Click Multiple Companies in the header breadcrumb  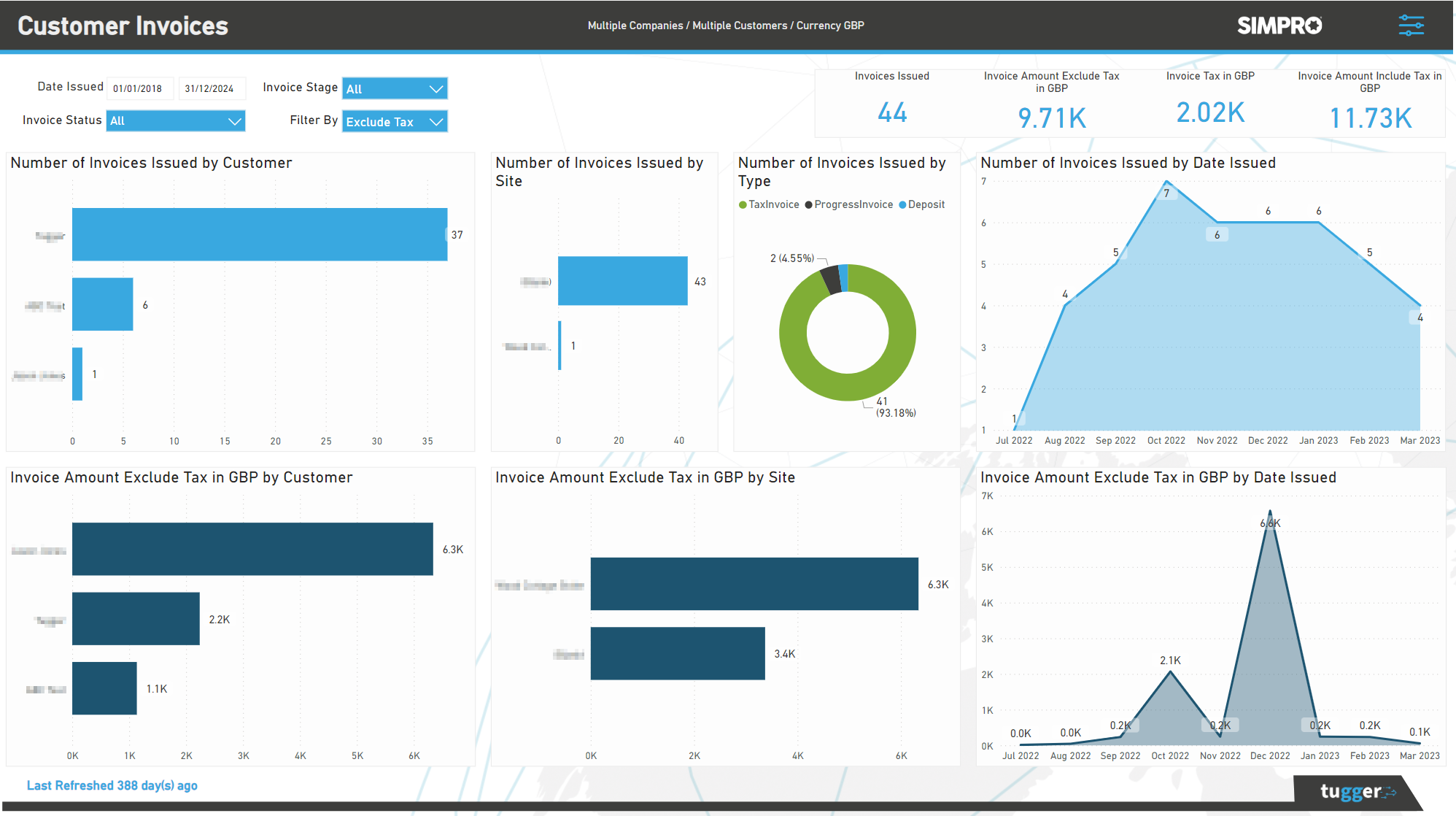pyautogui.click(x=634, y=26)
